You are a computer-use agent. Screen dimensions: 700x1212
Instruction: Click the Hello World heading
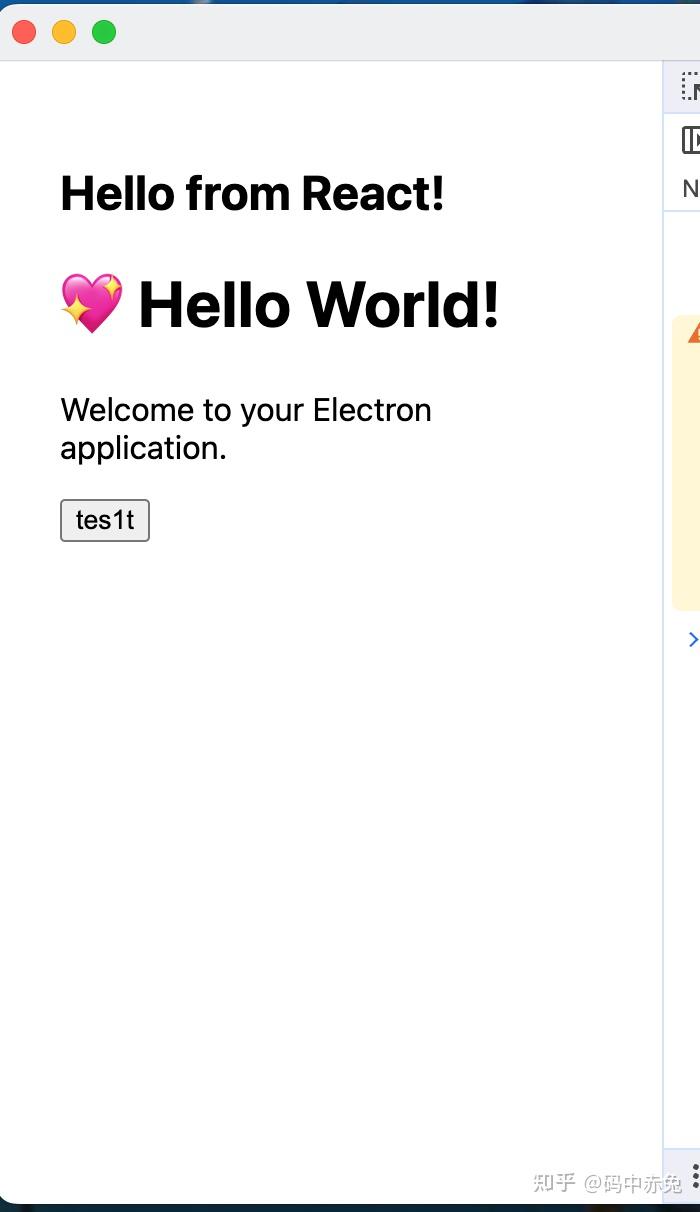coord(320,303)
